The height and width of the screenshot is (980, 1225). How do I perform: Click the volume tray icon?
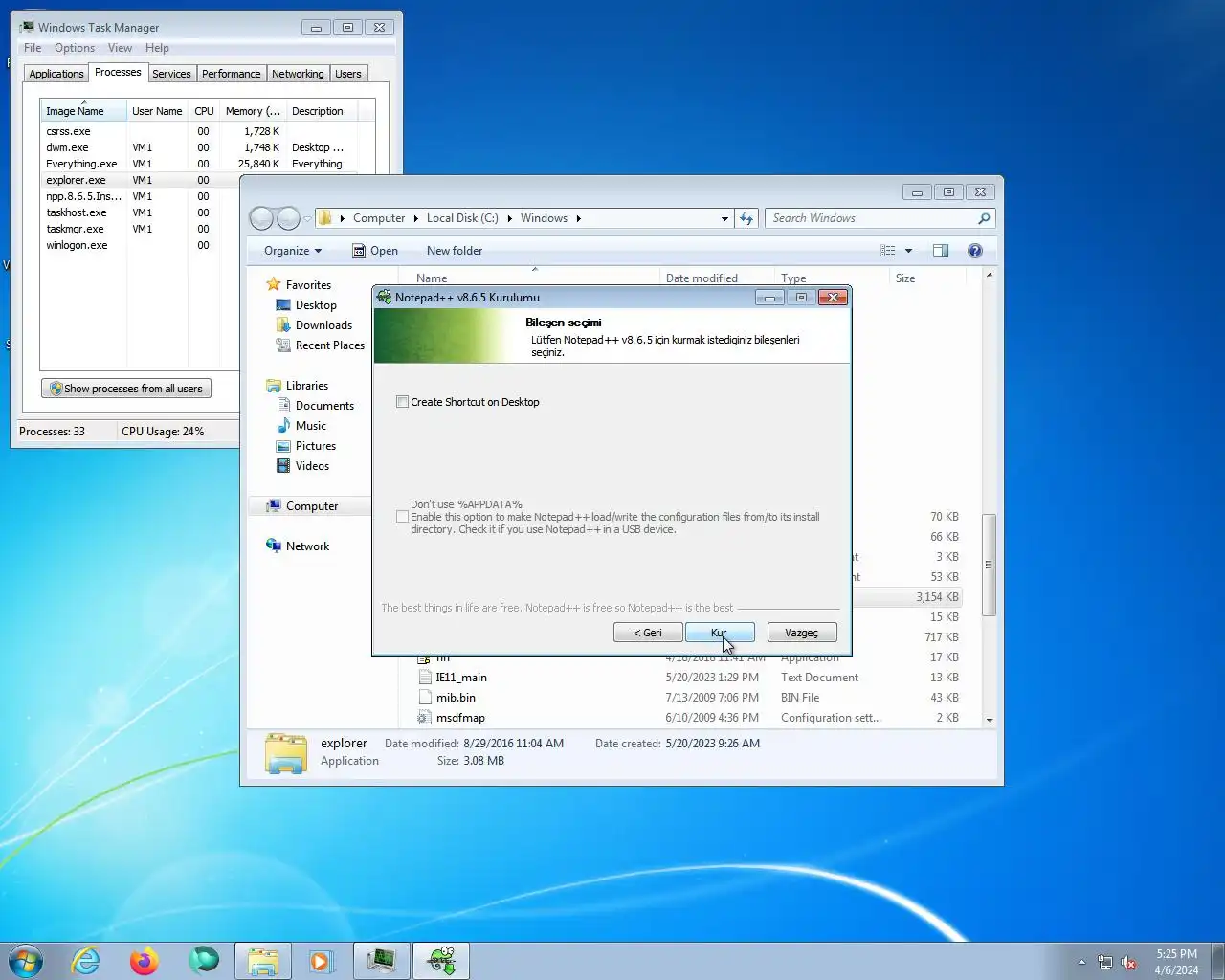1129,962
